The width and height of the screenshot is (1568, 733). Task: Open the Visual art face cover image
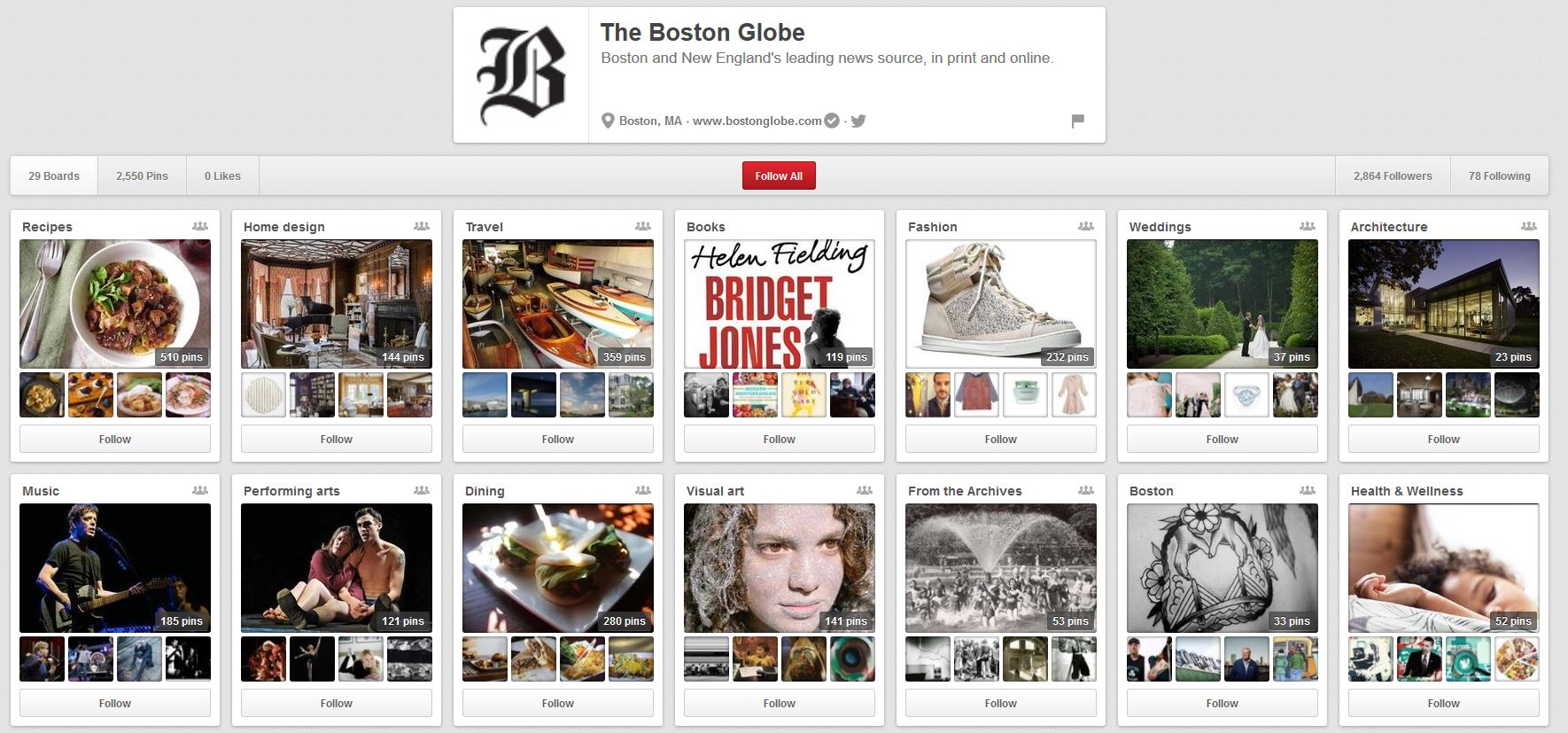coord(780,568)
